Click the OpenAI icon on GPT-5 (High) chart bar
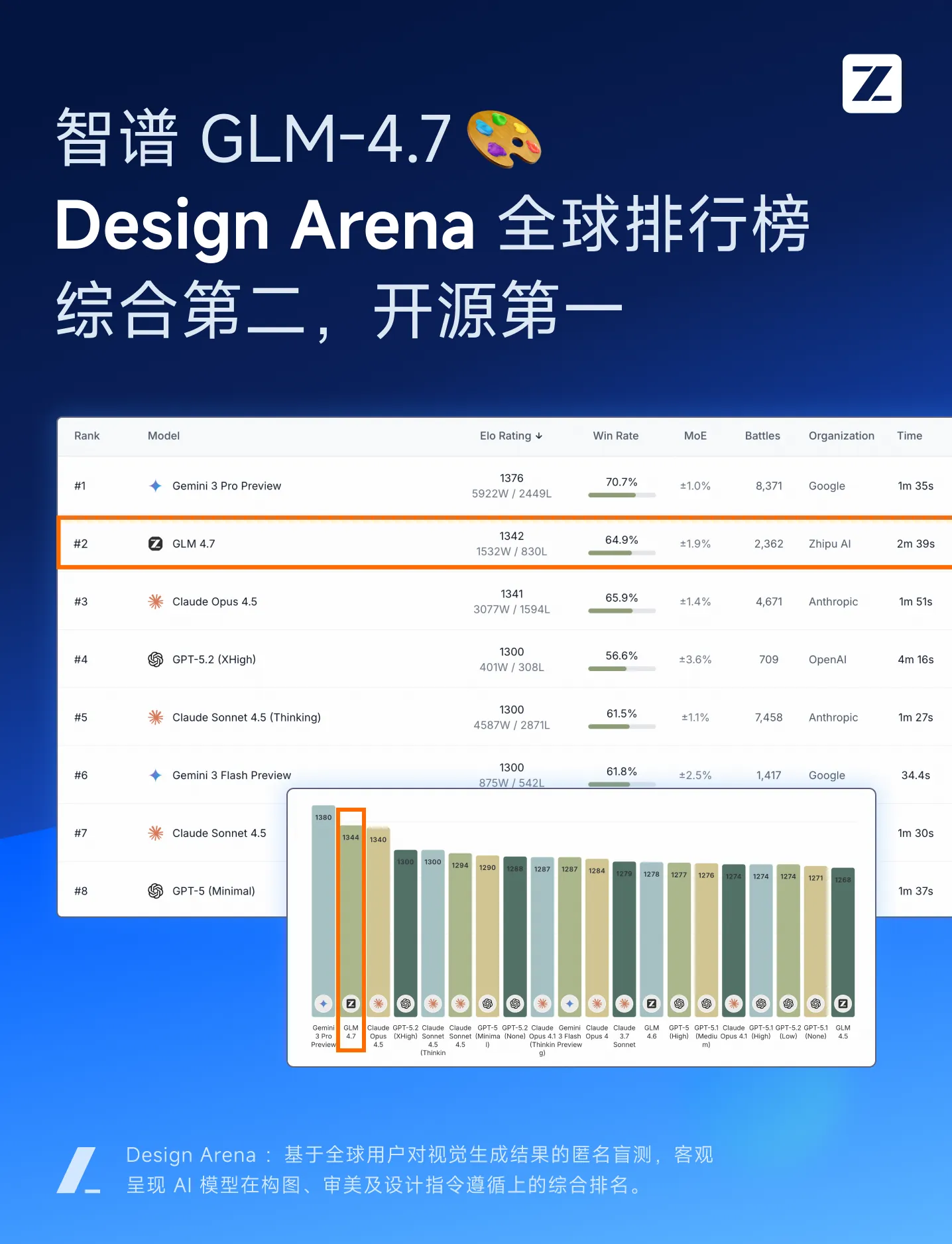 tap(679, 1004)
